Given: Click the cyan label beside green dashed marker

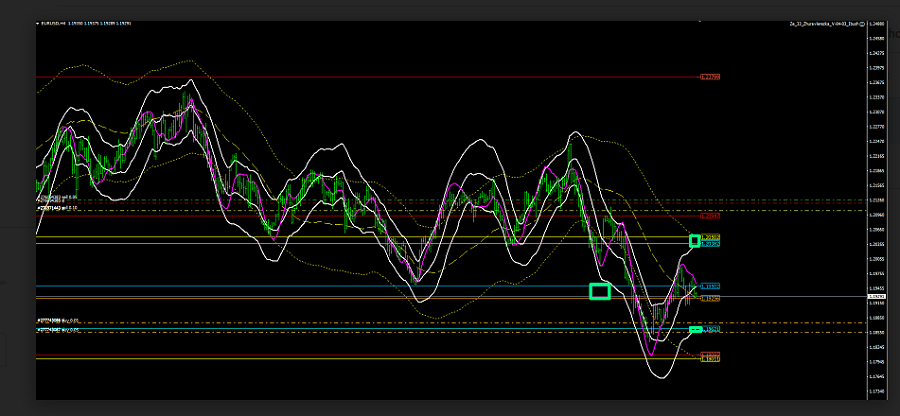Looking at the screenshot, I should point(711,329).
